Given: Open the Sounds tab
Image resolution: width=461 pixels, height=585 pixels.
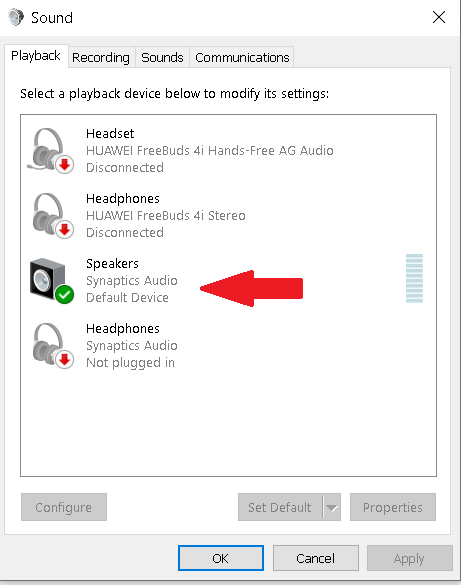Looking at the screenshot, I should 162,57.
